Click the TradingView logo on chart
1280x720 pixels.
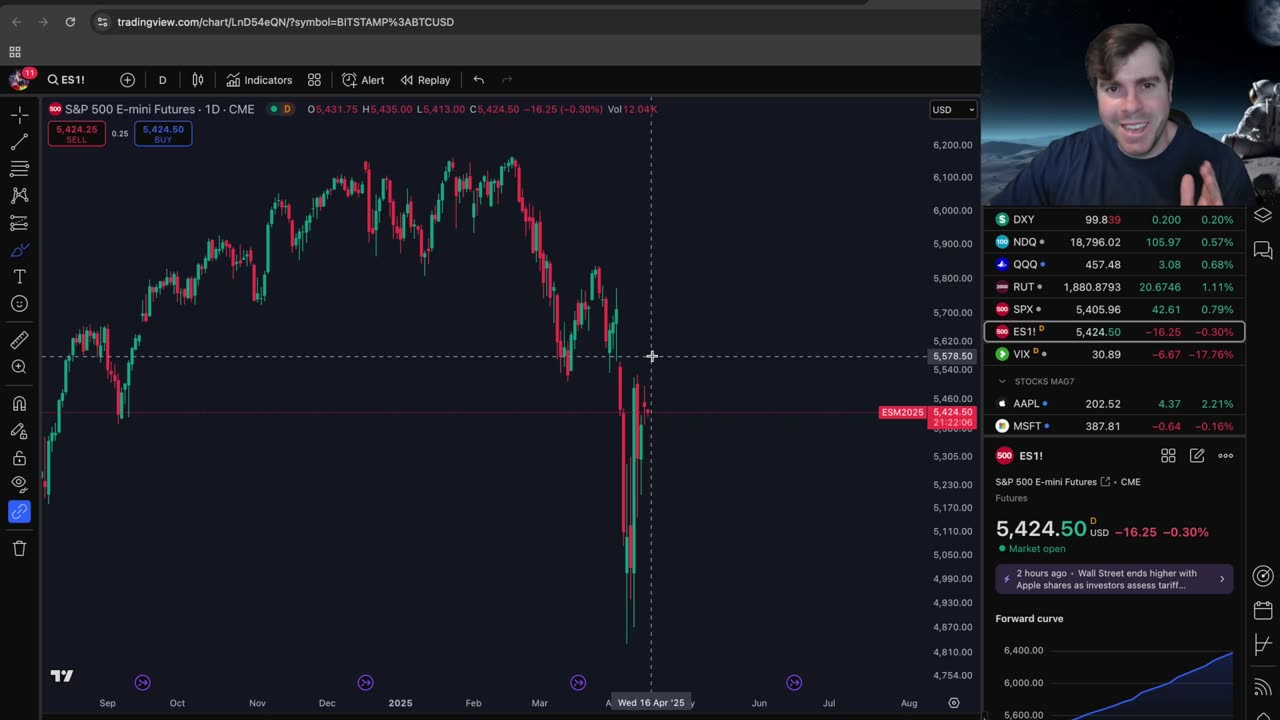(62, 676)
